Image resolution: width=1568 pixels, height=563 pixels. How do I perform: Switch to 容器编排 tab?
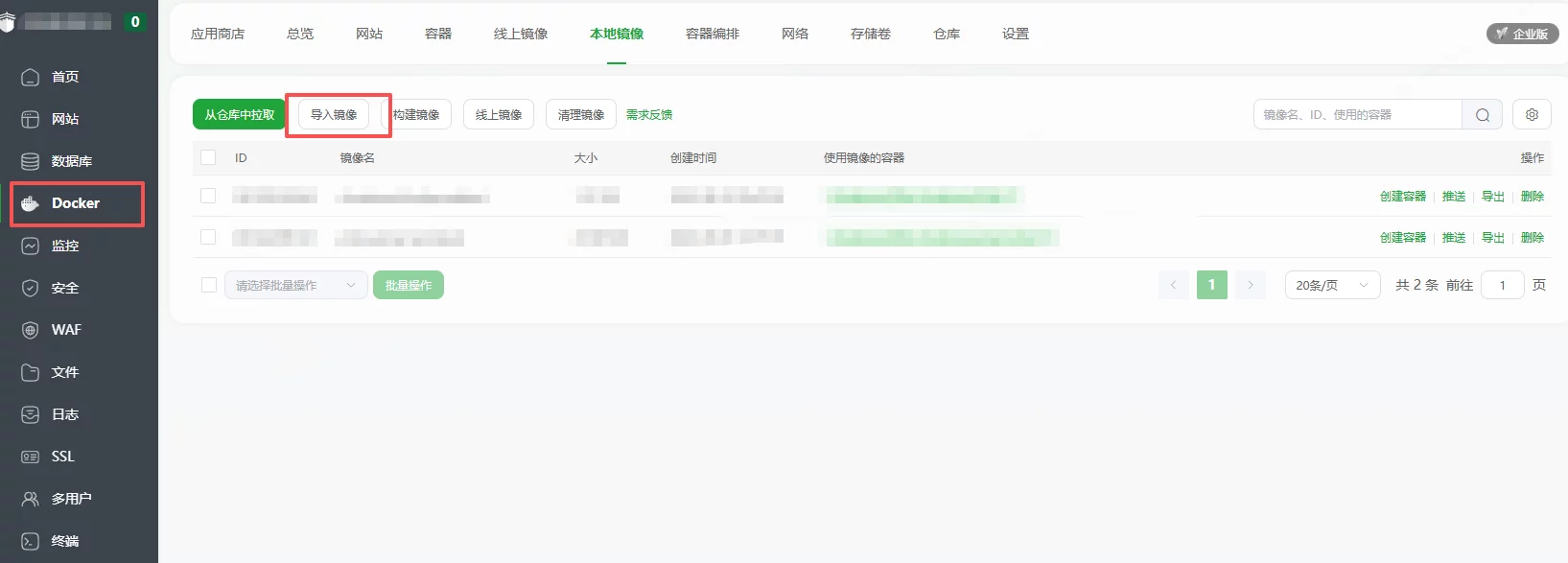pyautogui.click(x=713, y=34)
